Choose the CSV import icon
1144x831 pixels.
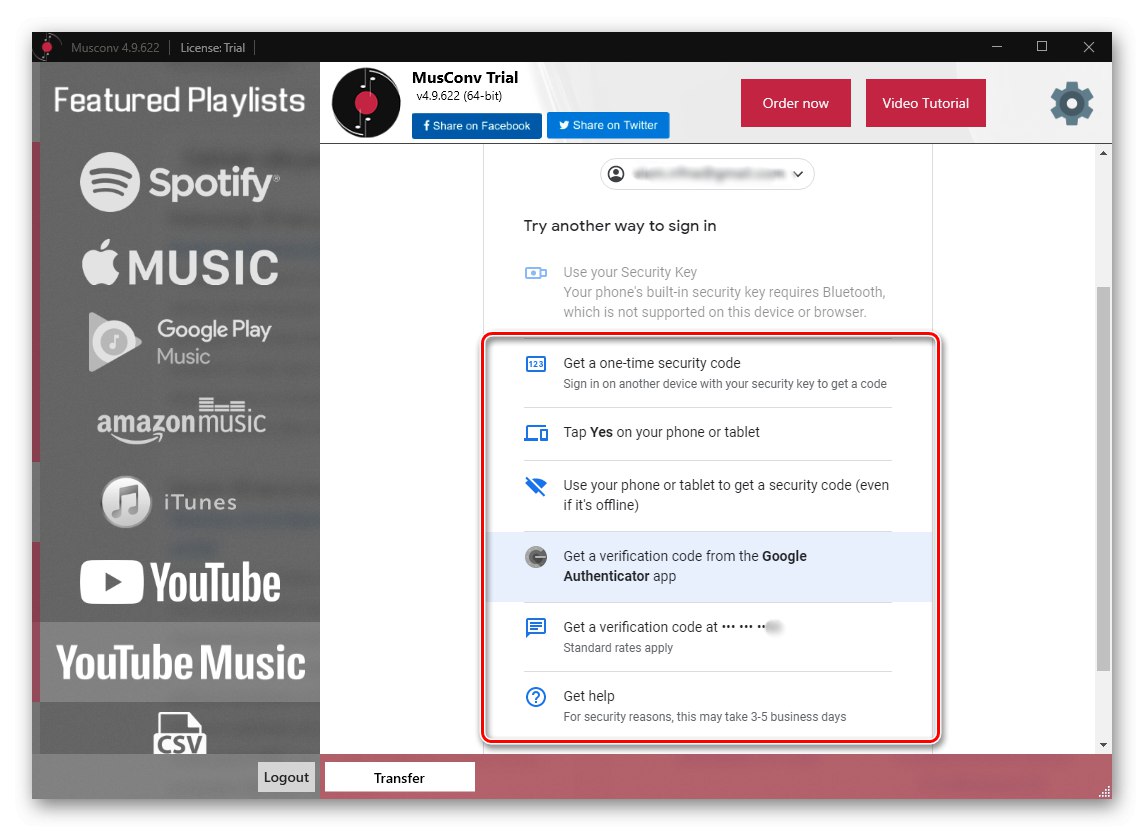(x=180, y=733)
